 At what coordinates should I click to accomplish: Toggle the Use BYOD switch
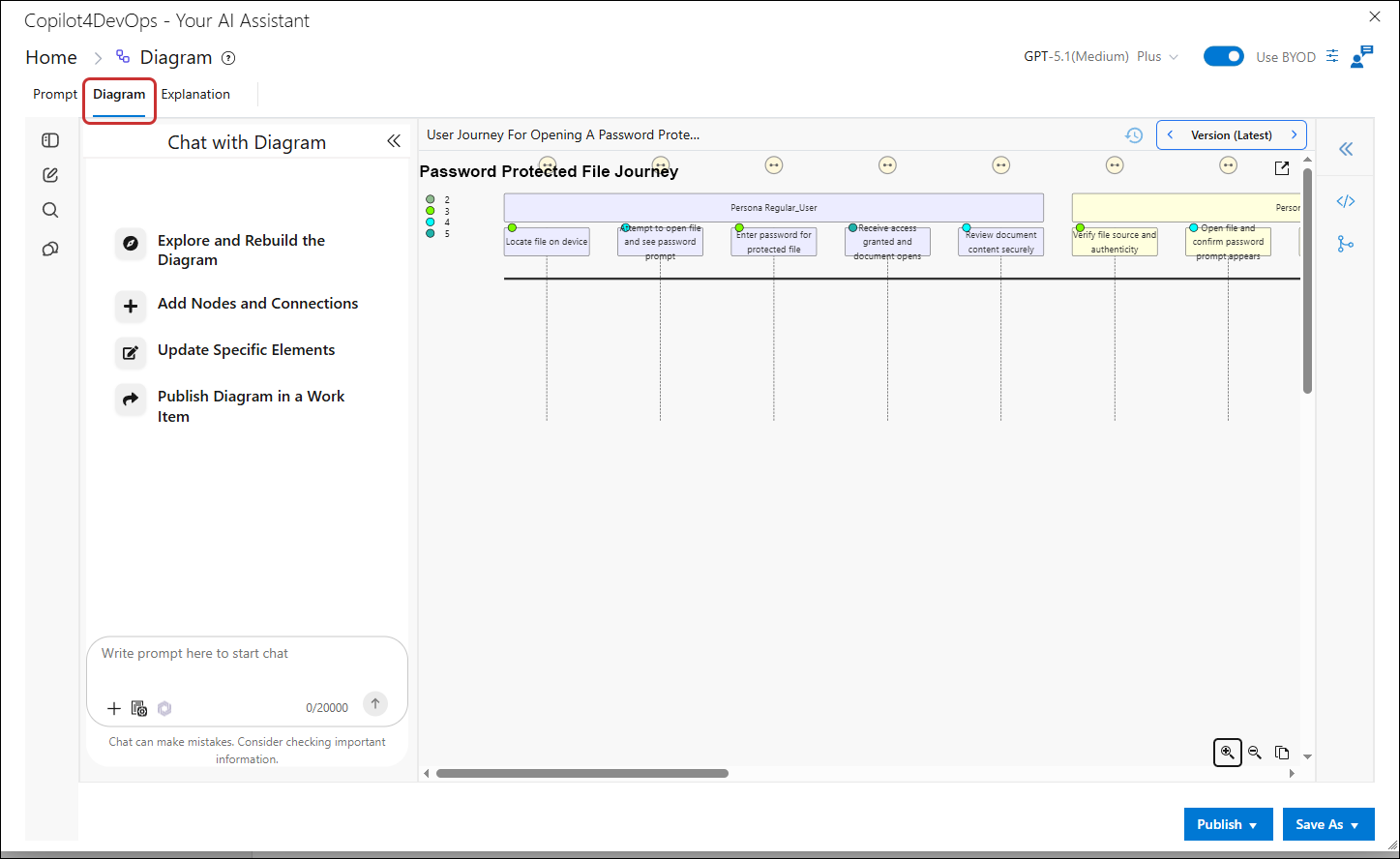[1223, 56]
